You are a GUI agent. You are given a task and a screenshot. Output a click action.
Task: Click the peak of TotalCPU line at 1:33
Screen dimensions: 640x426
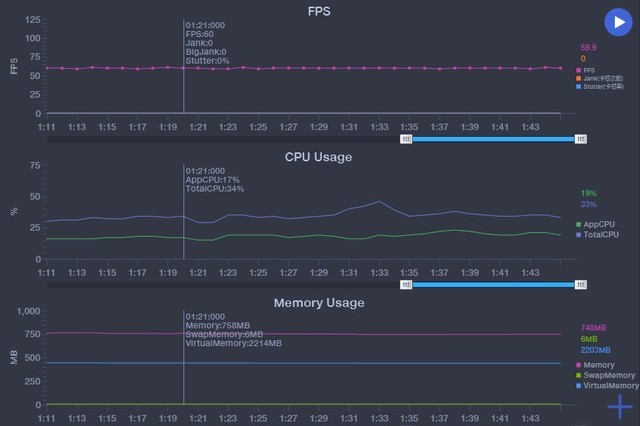378,201
